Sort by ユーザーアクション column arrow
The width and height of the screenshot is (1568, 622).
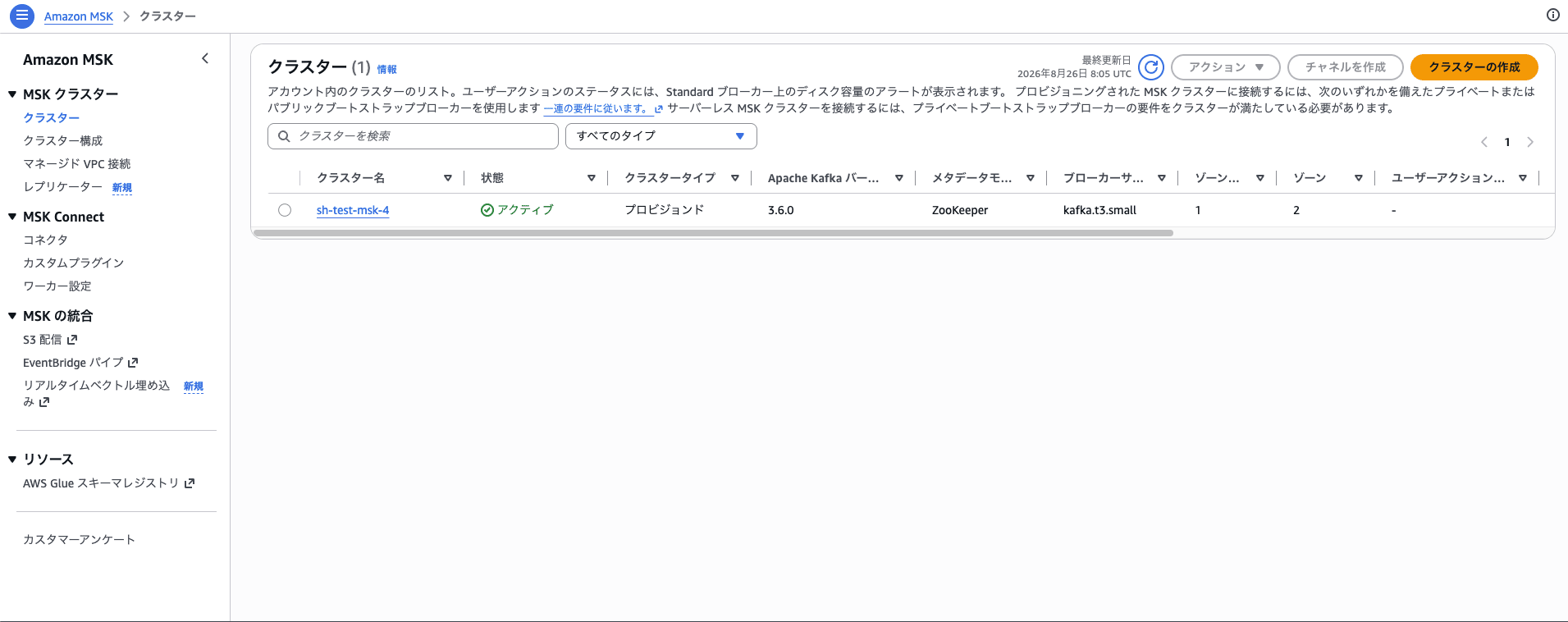coord(1523,178)
